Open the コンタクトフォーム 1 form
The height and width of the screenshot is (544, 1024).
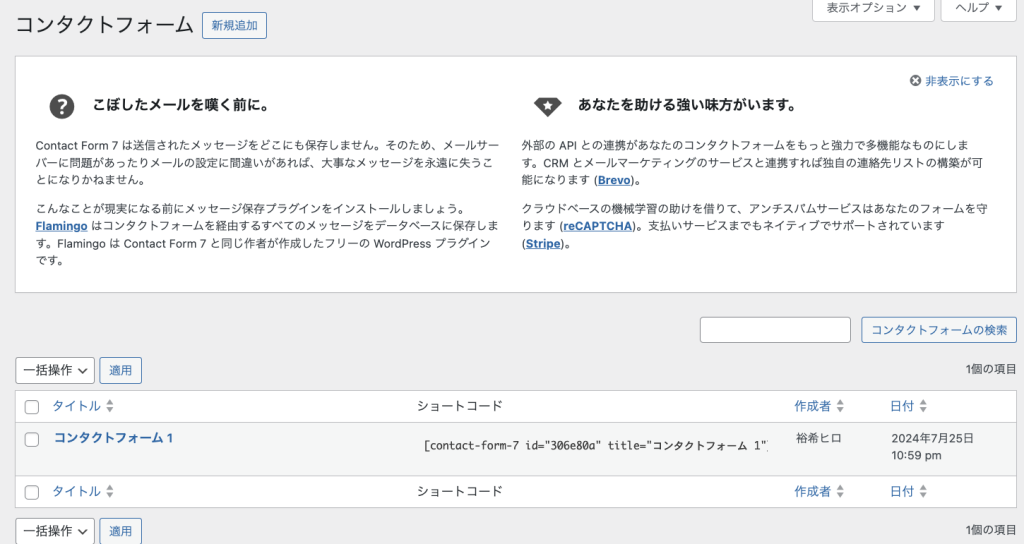pyautogui.click(x=113, y=438)
